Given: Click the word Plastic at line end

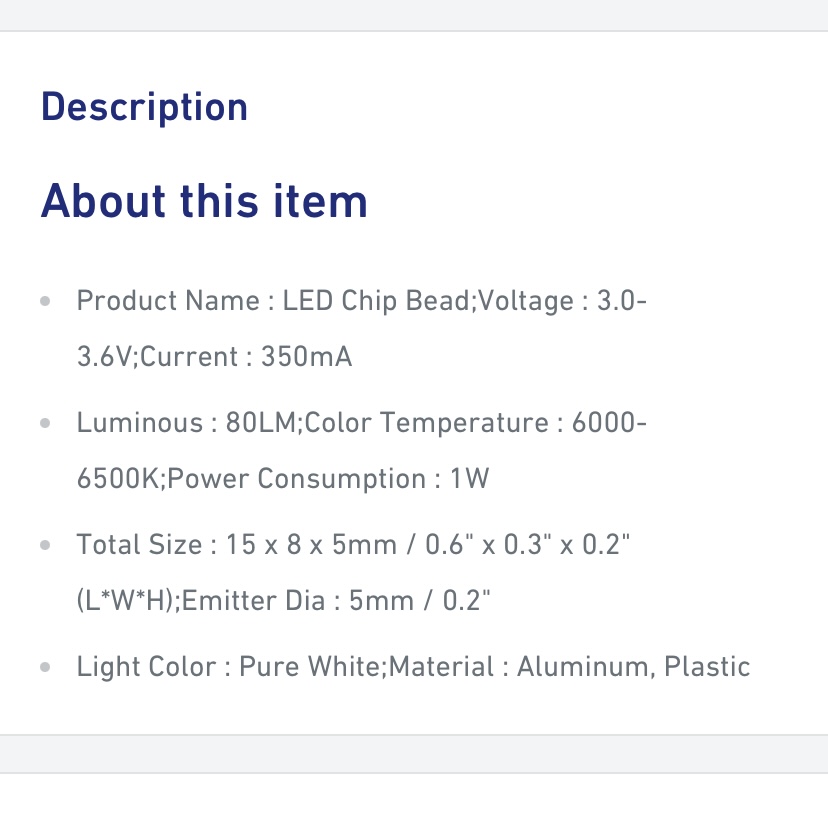Looking at the screenshot, I should 707,667.
